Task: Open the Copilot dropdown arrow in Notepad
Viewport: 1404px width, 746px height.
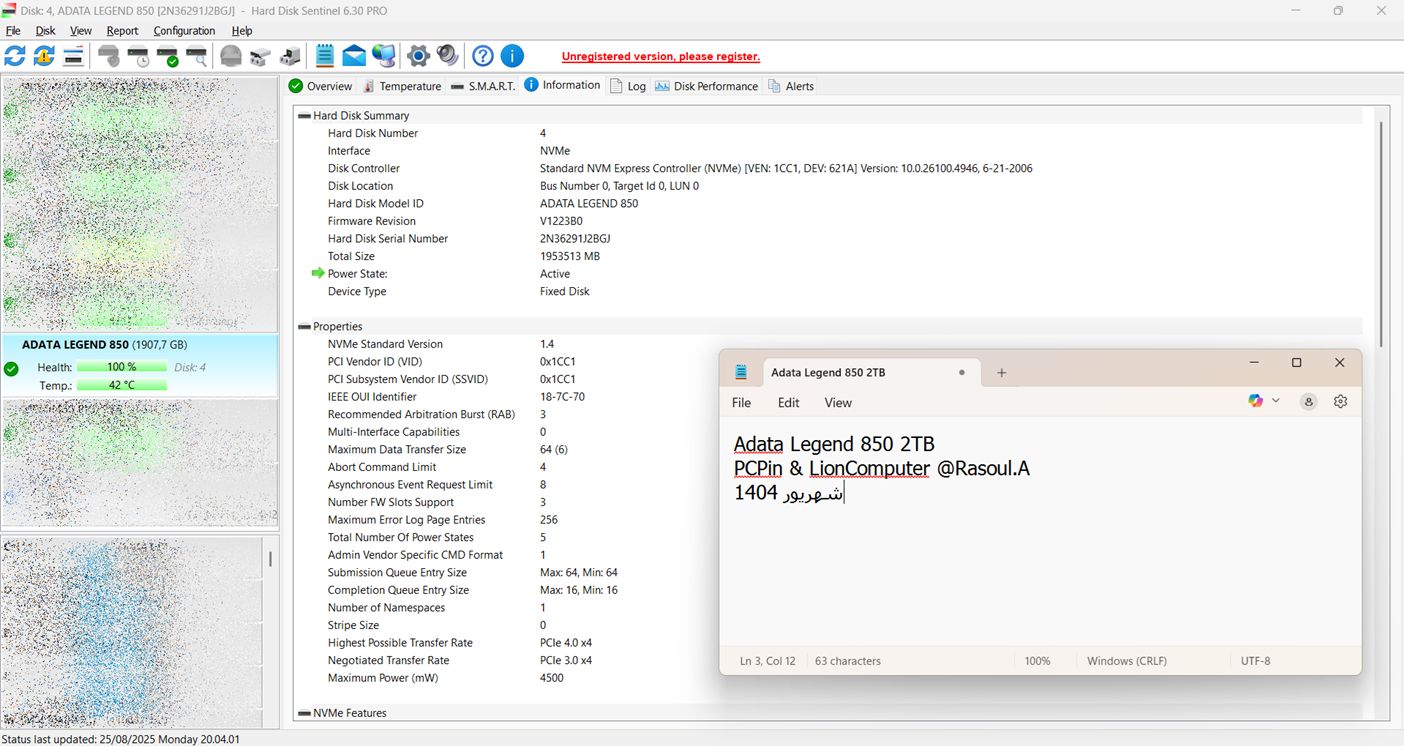Action: tap(1275, 401)
